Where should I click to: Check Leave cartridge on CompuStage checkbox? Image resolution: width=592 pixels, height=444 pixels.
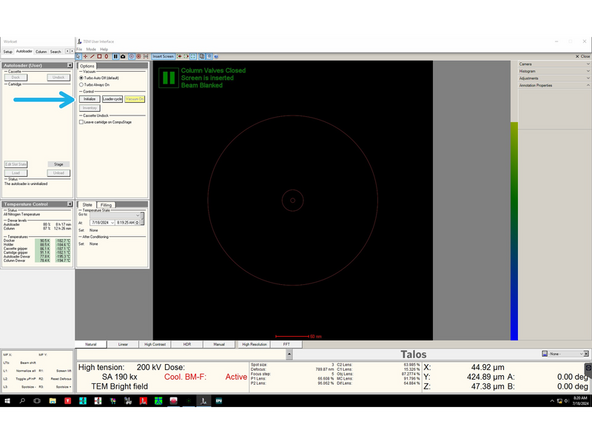81,122
